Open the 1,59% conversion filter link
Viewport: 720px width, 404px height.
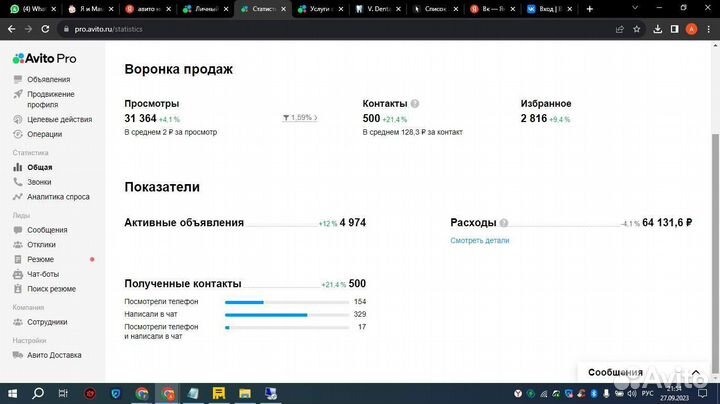click(300, 118)
